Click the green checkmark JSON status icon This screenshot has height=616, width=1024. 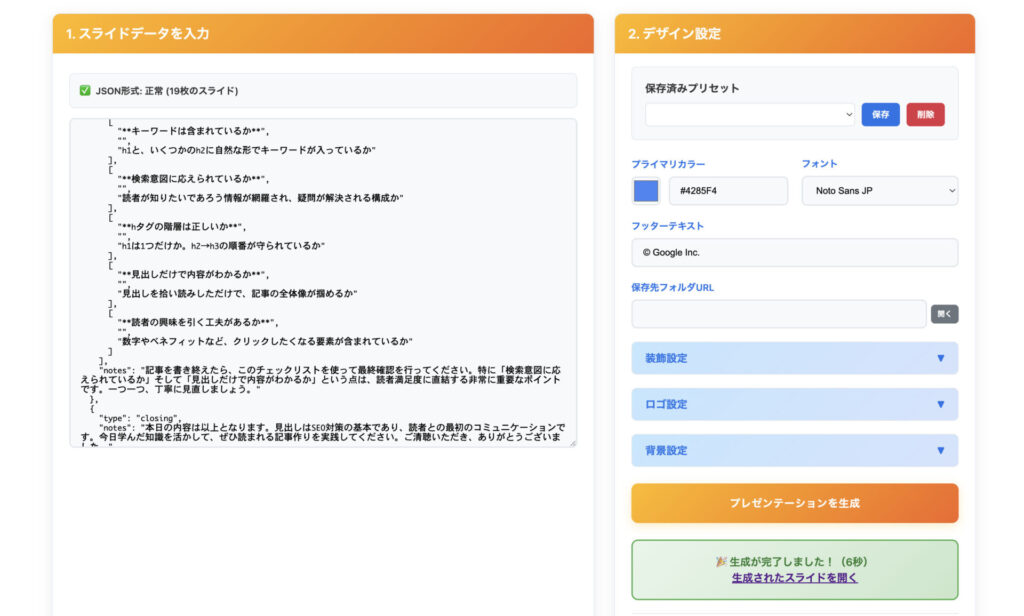coord(85,91)
